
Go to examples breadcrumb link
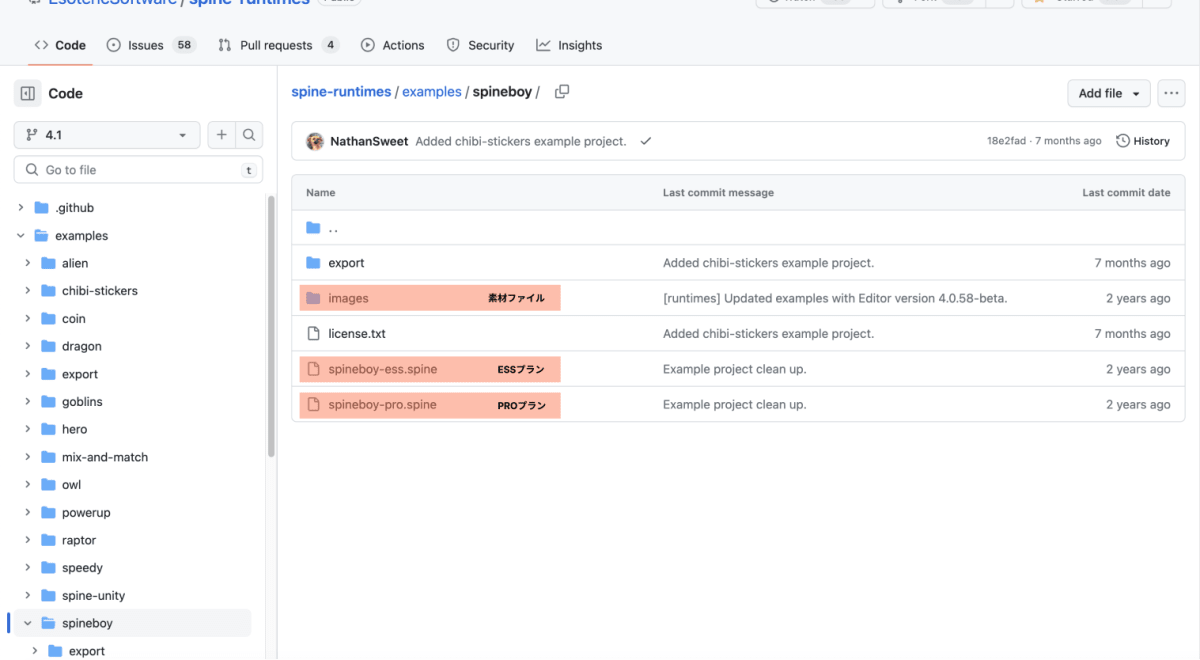432,92
